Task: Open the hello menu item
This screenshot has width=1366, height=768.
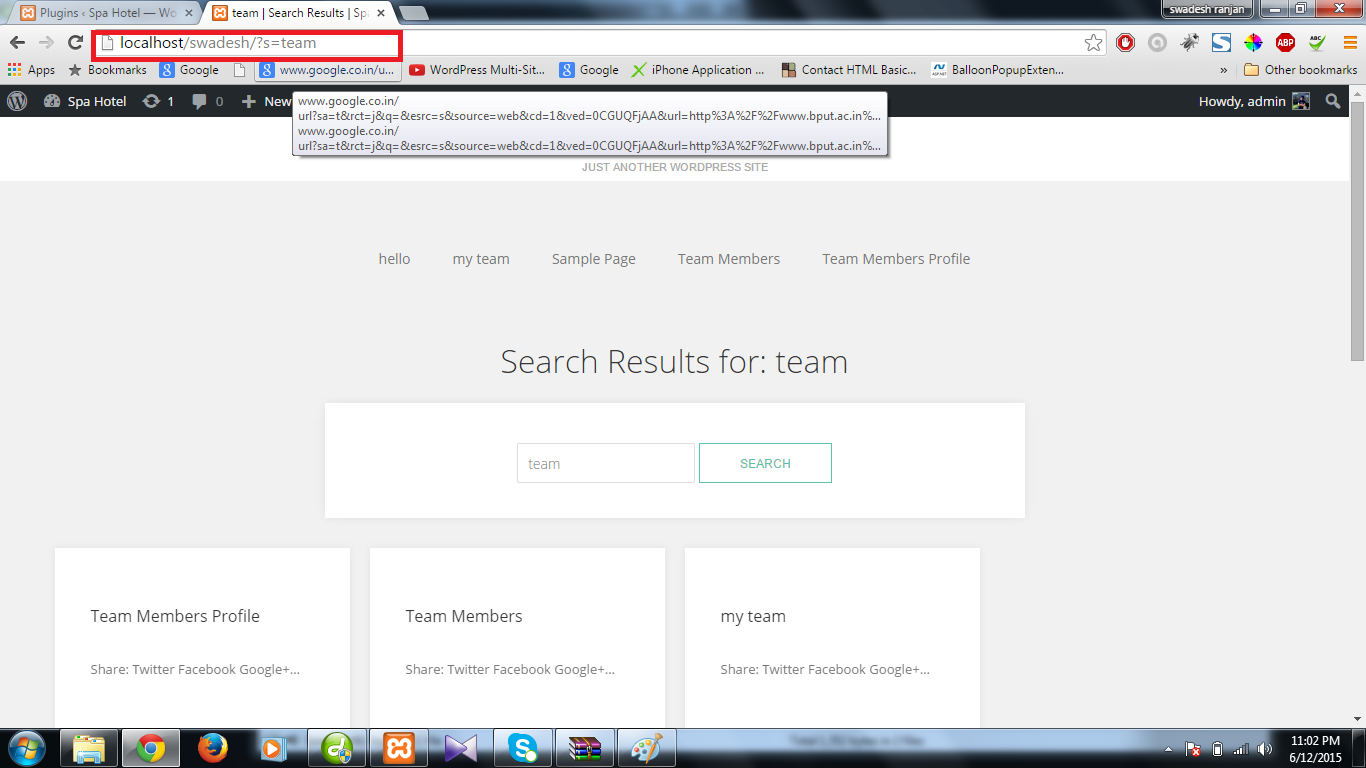Action: point(394,259)
